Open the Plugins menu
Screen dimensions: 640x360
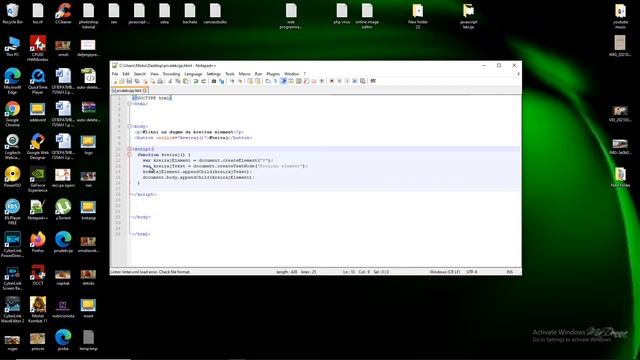click(273, 74)
